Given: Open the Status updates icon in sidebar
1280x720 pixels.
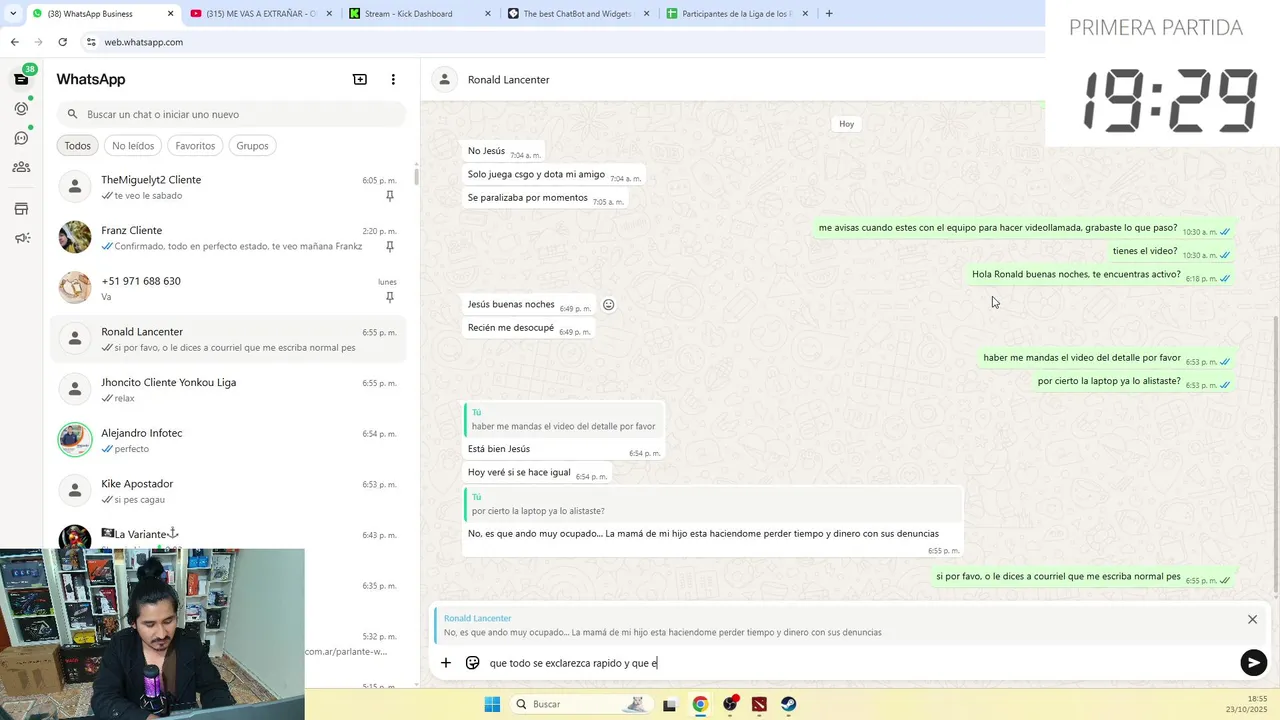Looking at the screenshot, I should [x=21, y=108].
